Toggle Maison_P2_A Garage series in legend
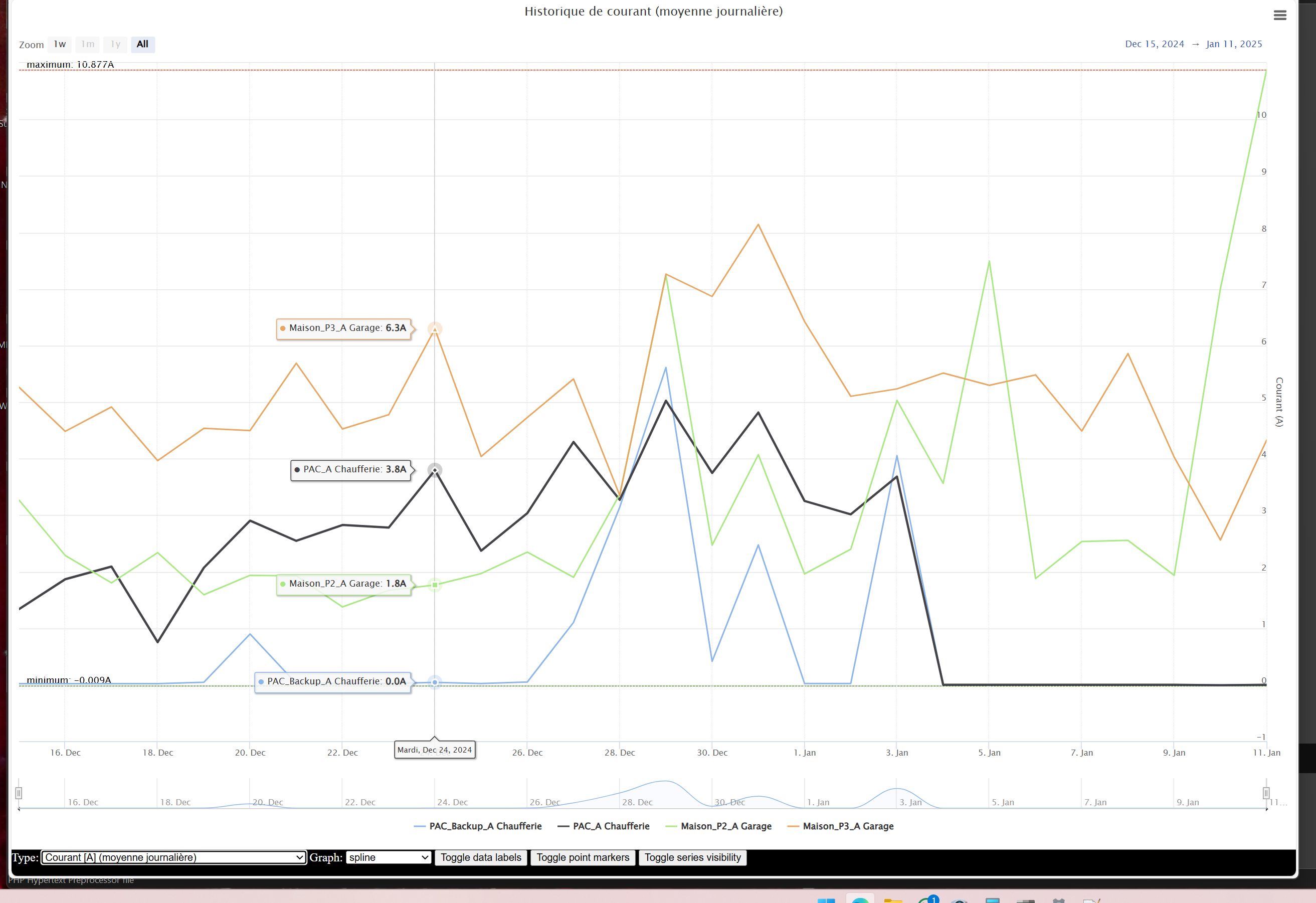 click(718, 826)
